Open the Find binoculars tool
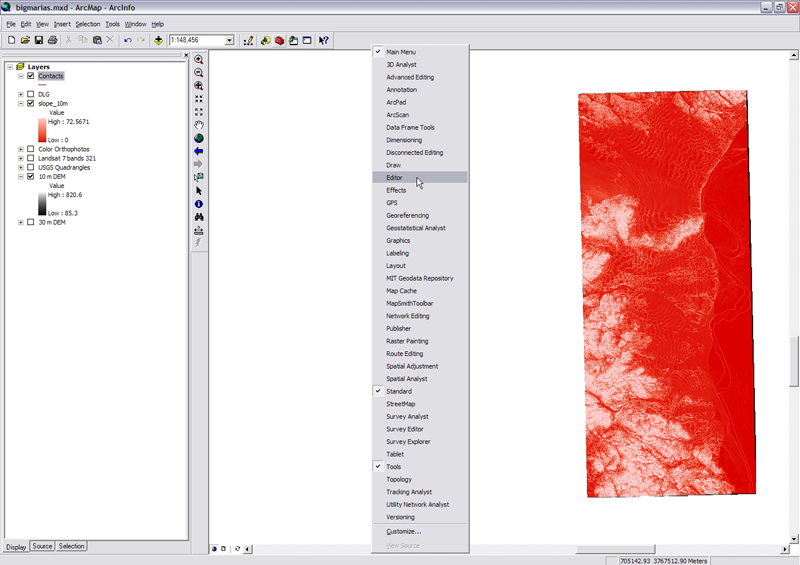 click(199, 217)
